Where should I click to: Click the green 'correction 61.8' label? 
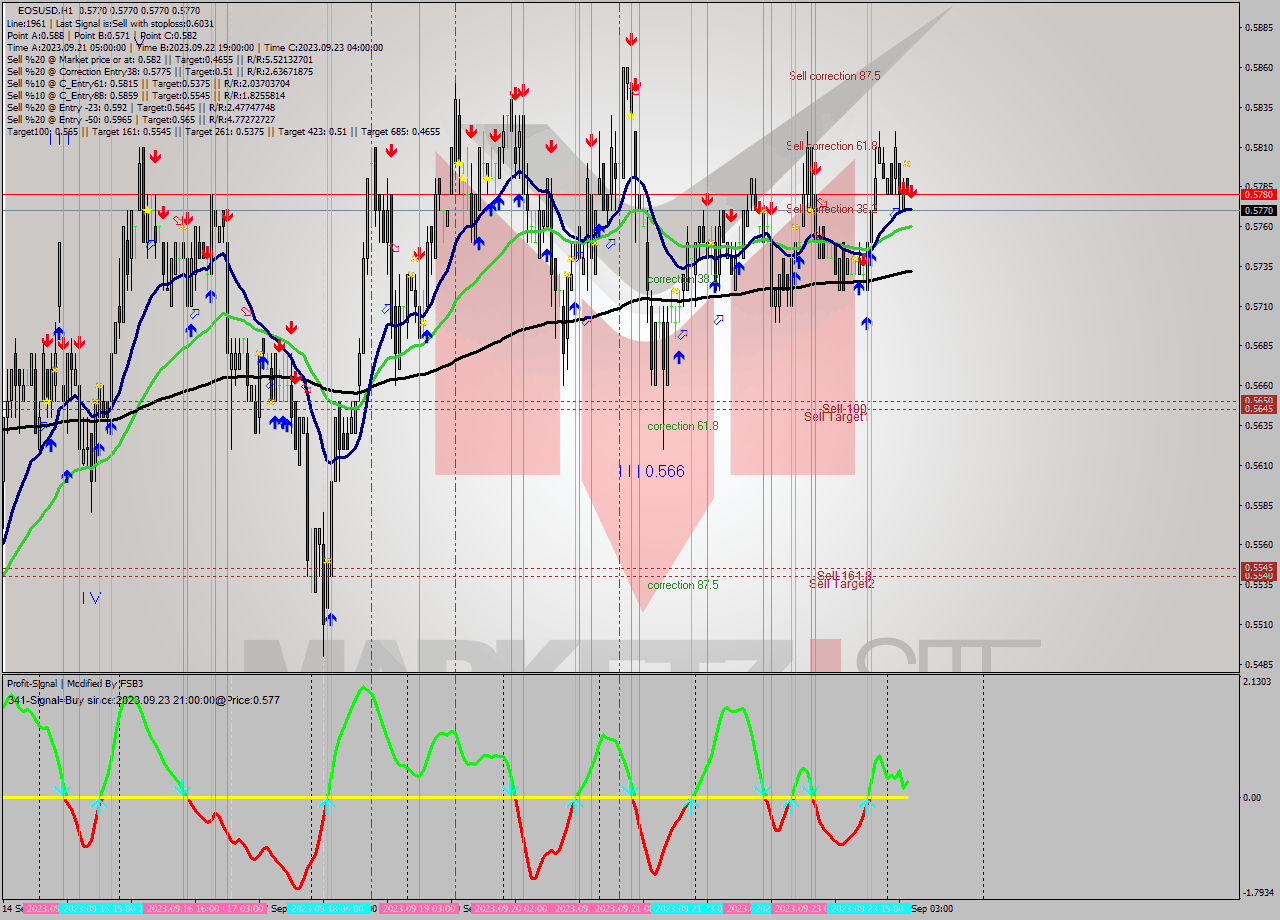682,426
